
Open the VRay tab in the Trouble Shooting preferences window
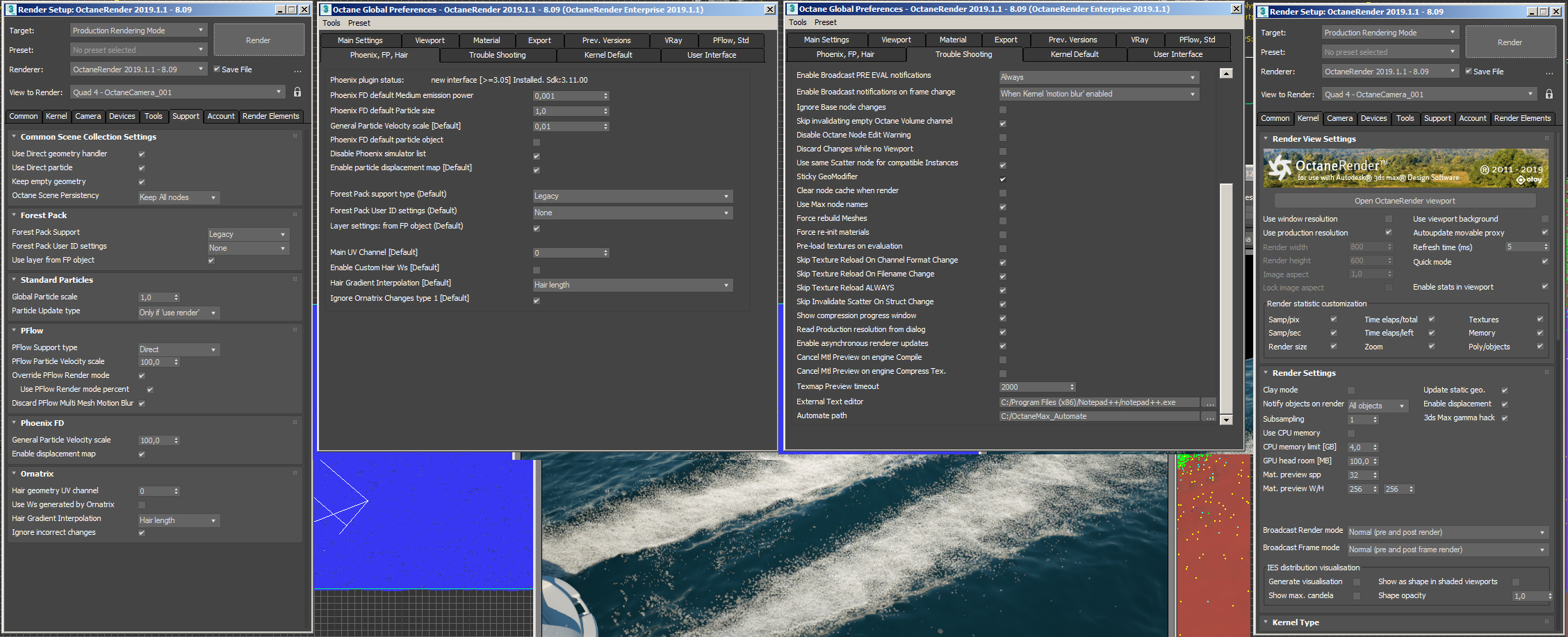tap(1139, 40)
